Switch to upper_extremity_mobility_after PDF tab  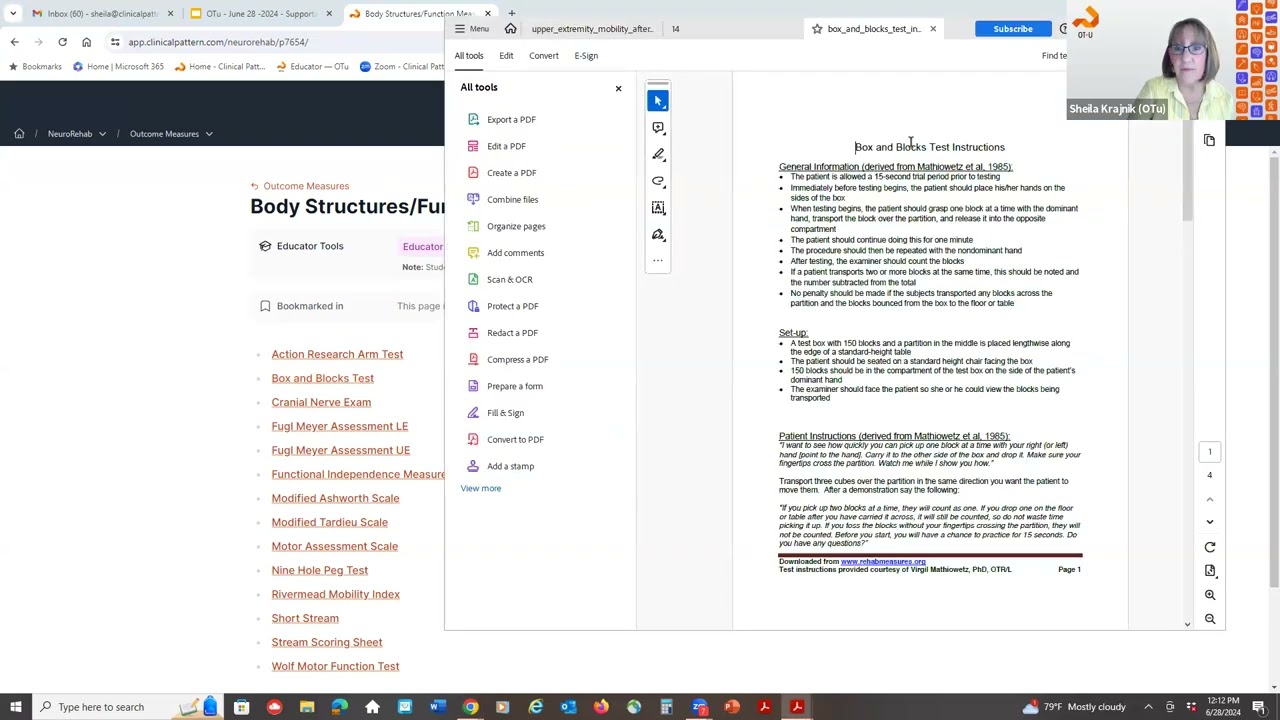[x=591, y=29]
